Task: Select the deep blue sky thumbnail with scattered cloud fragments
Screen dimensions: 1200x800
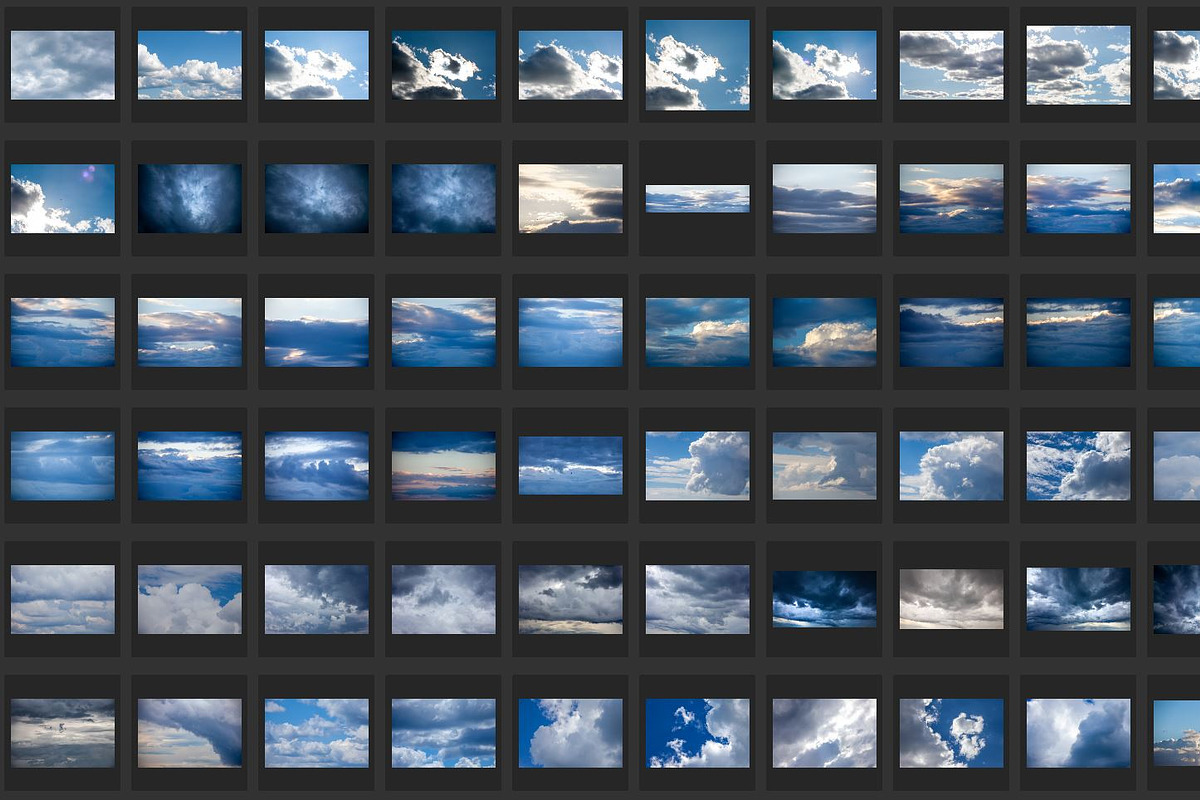Action: [x=697, y=733]
